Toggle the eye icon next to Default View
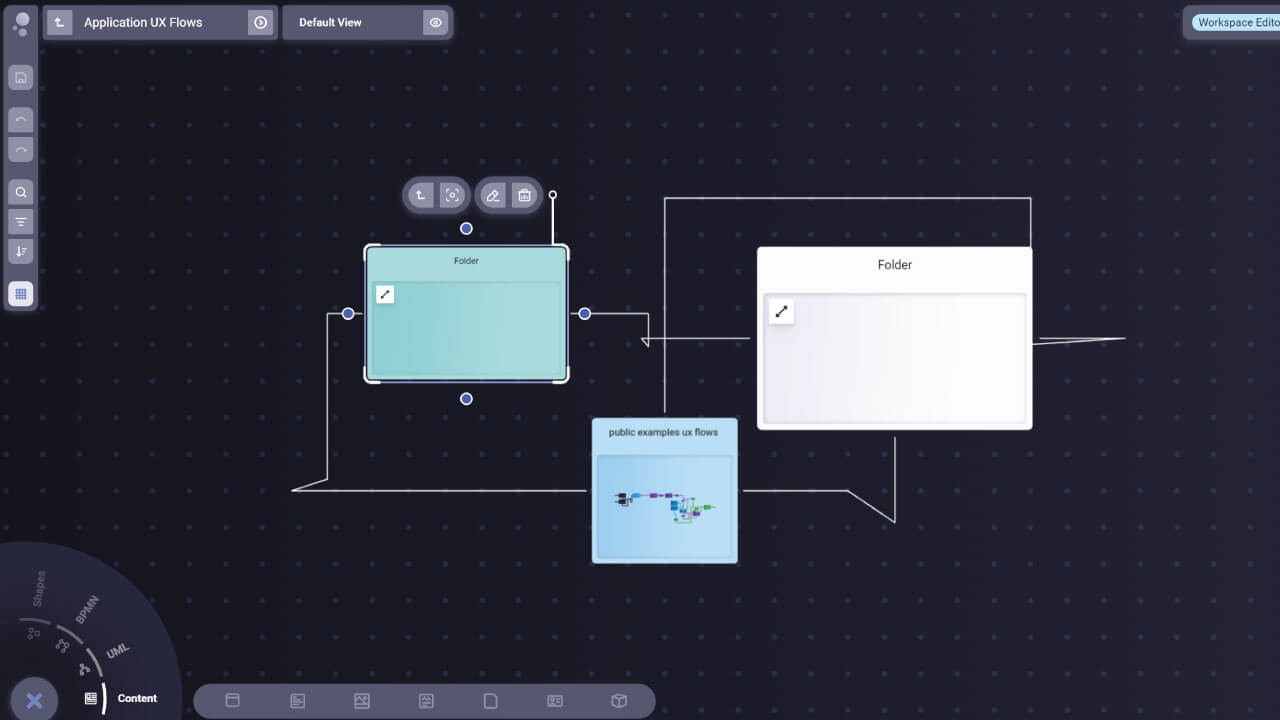This screenshot has height=720, width=1280. 435,22
